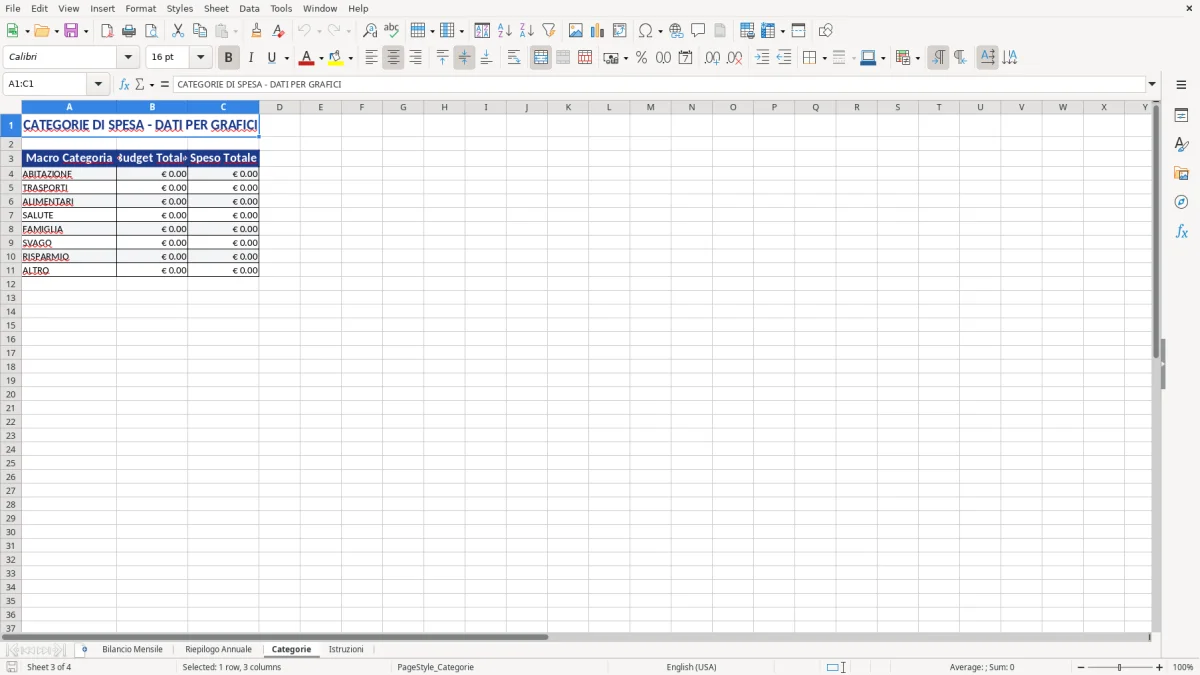Screen dimensions: 1200x675
Task: Click the Sort Descending icon
Action: pos(527,31)
